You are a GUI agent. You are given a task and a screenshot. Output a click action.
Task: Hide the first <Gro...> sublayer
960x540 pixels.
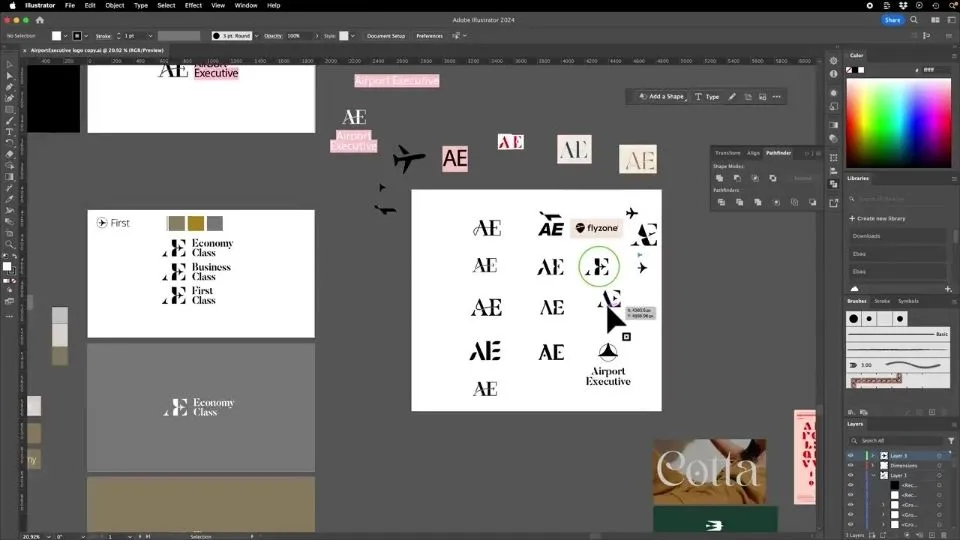[x=850, y=504]
